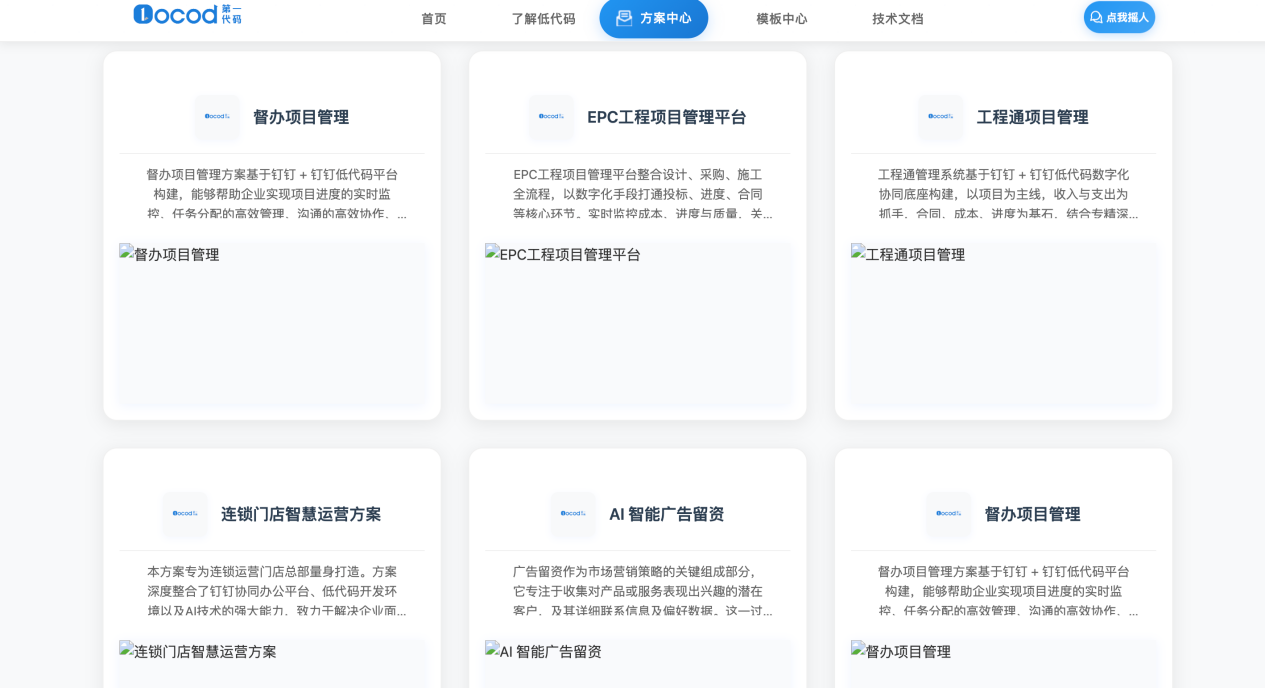This screenshot has width=1265, height=688.
Task: Select the 方案中心 text label in nav
Action: click(x=666, y=18)
